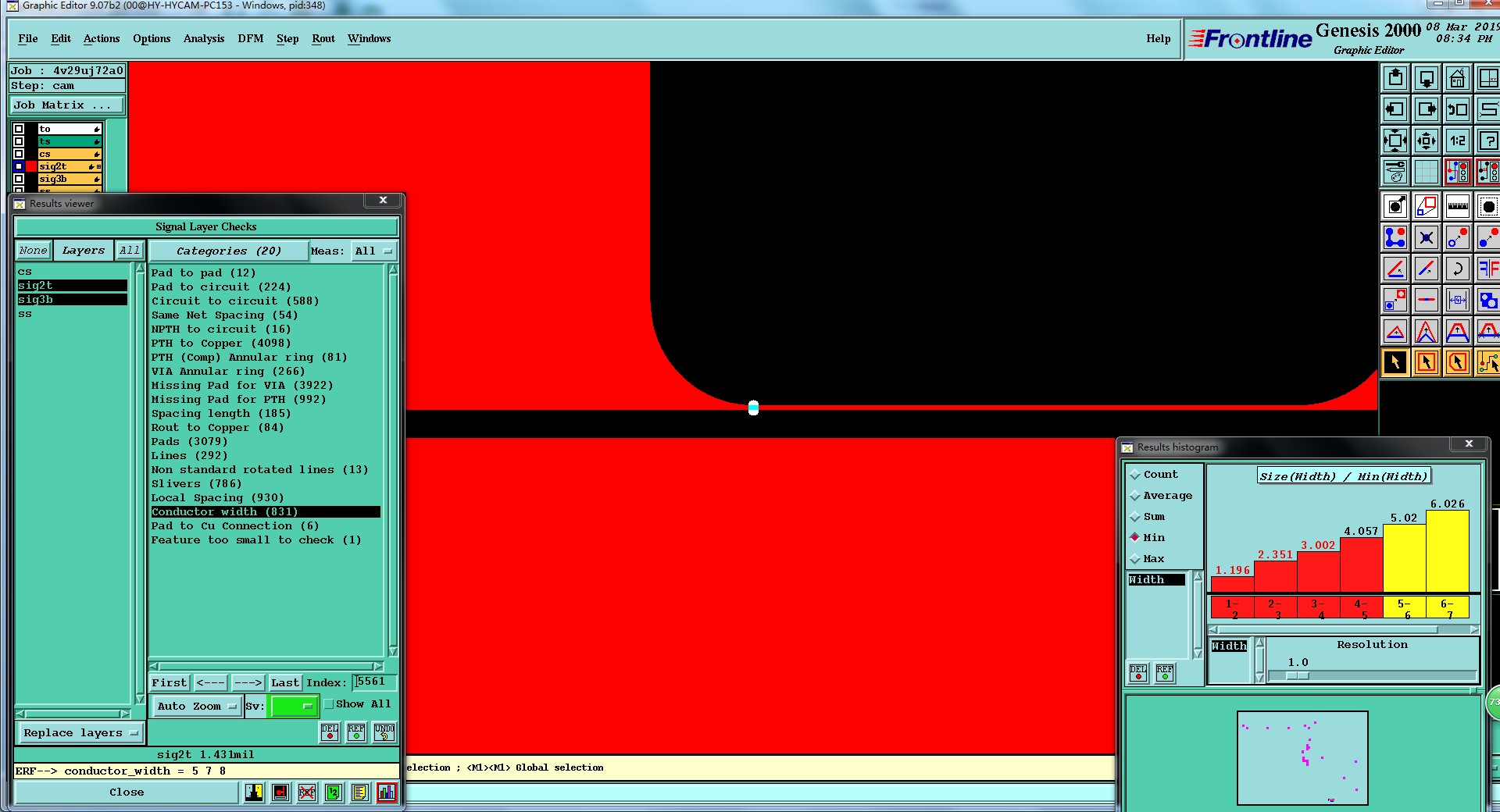The height and width of the screenshot is (812, 1500).
Task: Open the Job Matrix selector
Action: pyautogui.click(x=66, y=105)
